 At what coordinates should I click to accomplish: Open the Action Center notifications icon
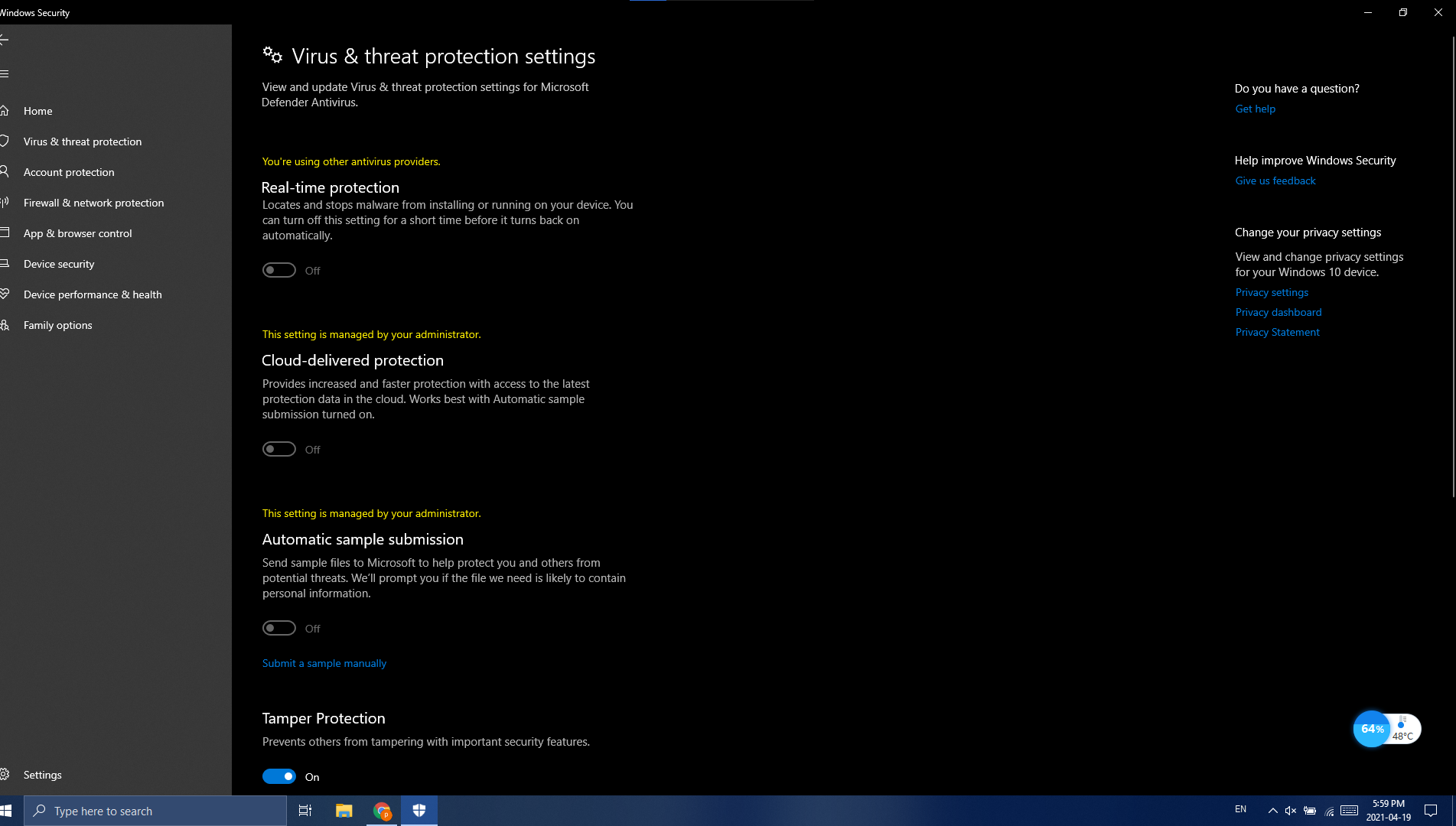coord(1431,811)
